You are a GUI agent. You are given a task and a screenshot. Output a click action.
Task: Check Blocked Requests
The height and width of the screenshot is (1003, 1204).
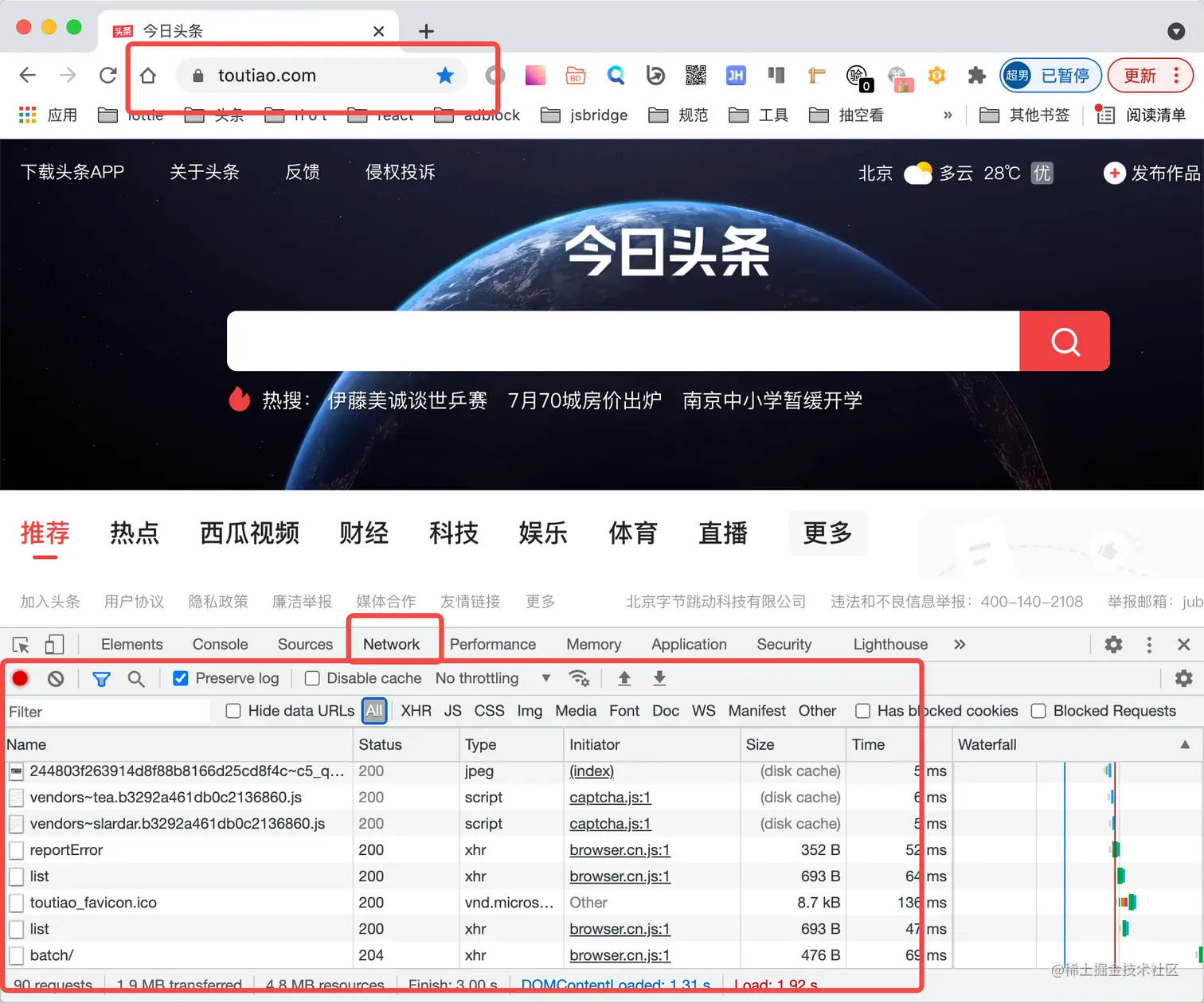[x=1038, y=711]
